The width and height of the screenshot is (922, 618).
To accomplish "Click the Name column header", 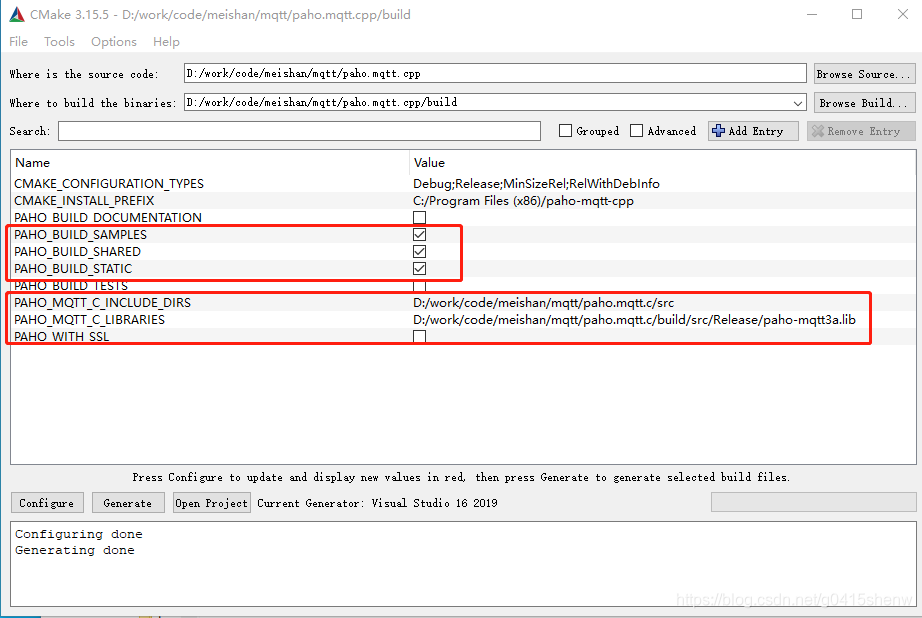I will click(x=32, y=163).
